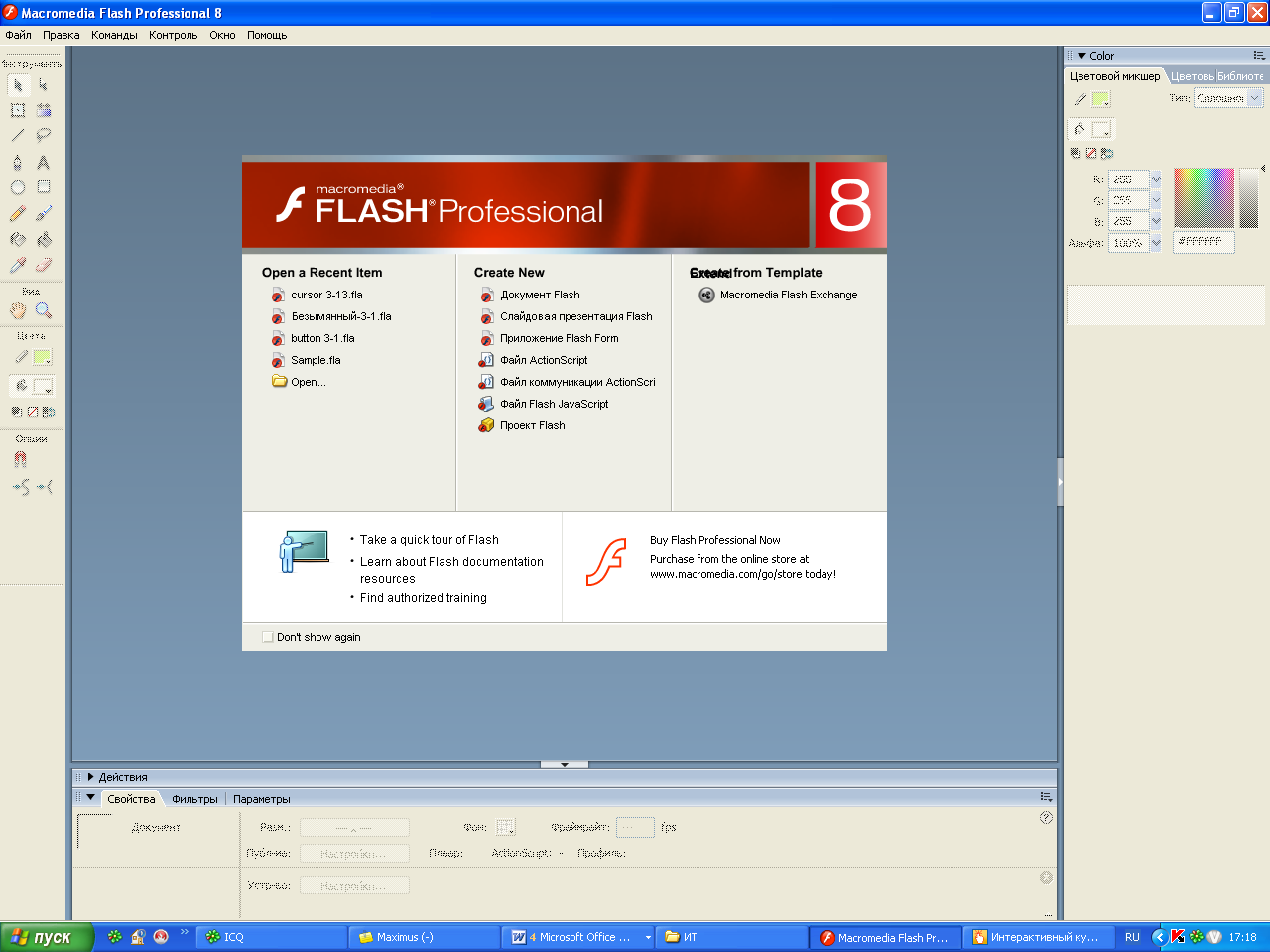The width and height of the screenshot is (1270, 952).
Task: Select the Text tool
Action: click(x=44, y=162)
